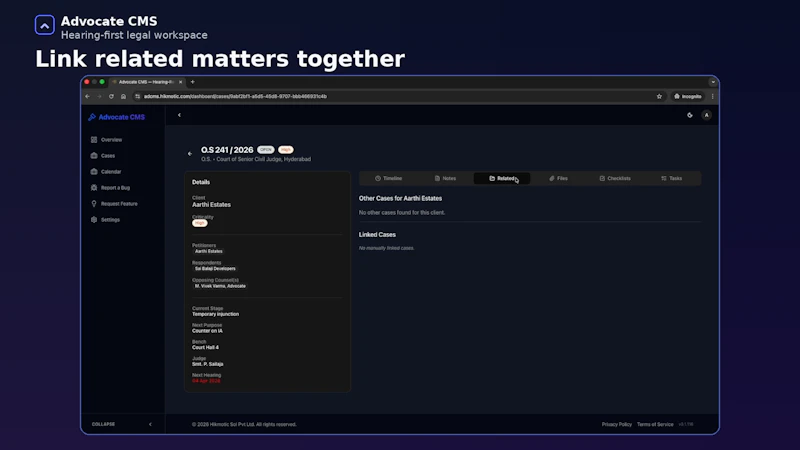Click the Overview grid icon
Viewport: 800px width, 450px height.
coord(94,140)
